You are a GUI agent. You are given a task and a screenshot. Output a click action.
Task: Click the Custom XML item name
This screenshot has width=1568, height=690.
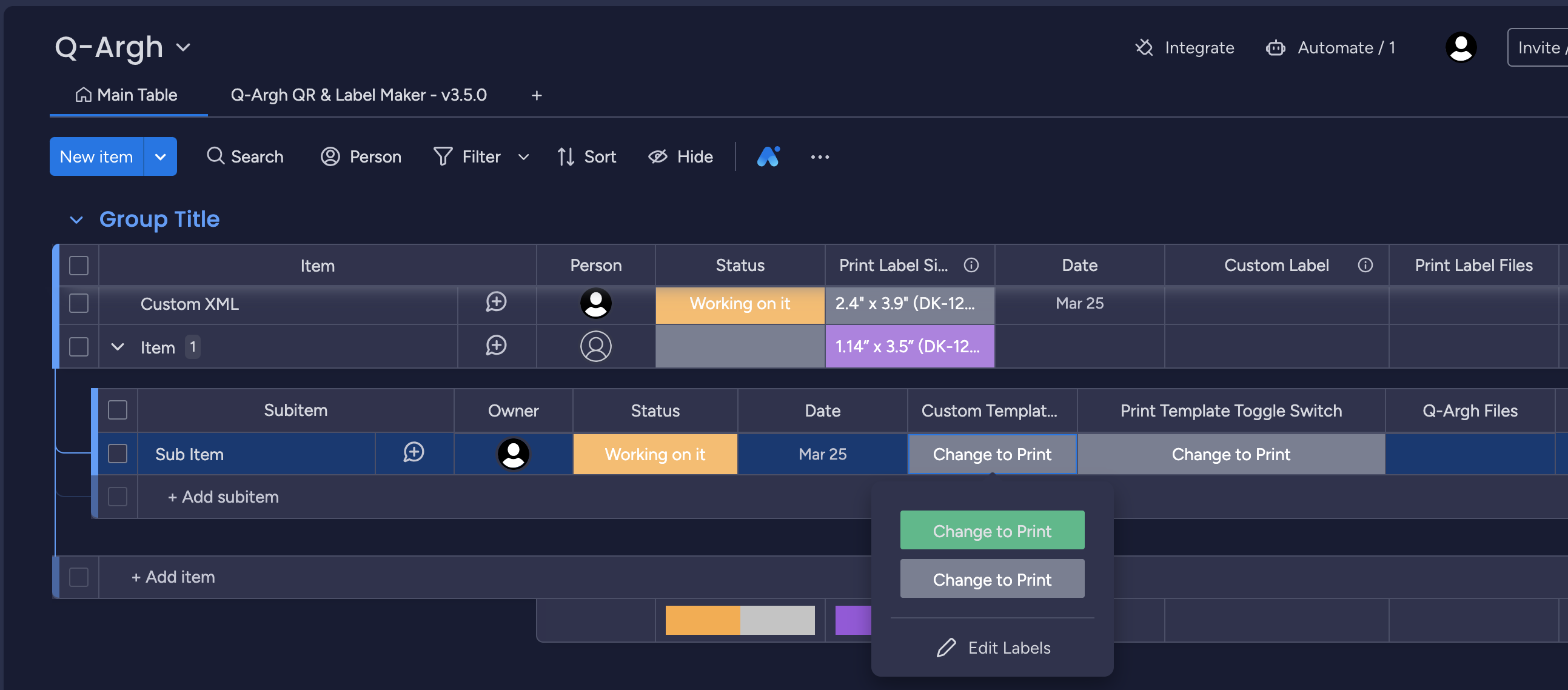pos(189,304)
